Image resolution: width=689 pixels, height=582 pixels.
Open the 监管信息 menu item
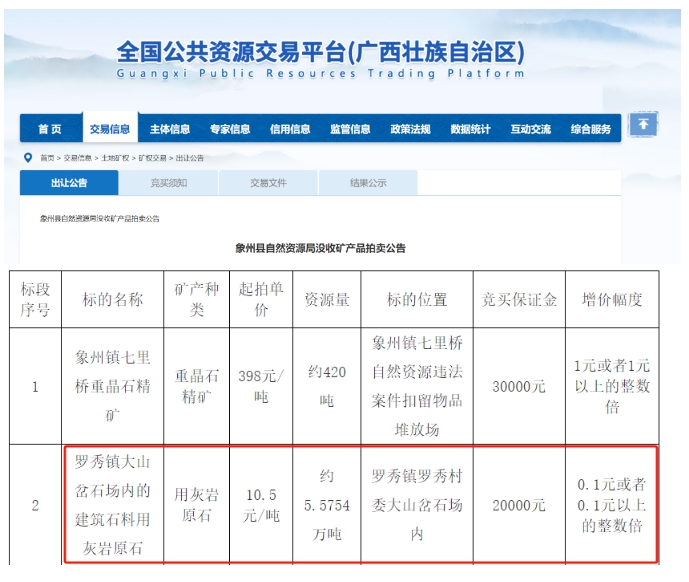[x=350, y=129]
